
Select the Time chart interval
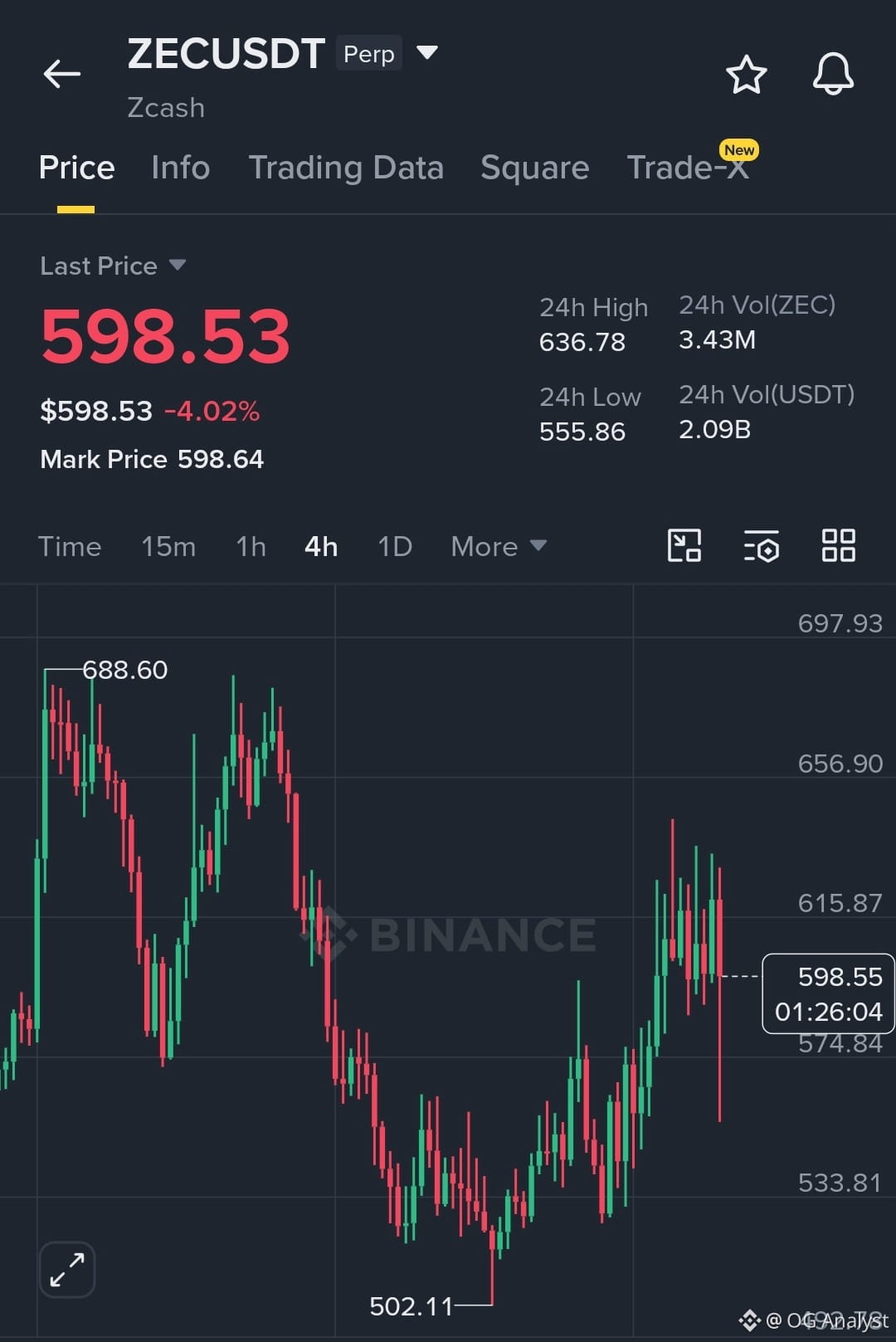(70, 546)
